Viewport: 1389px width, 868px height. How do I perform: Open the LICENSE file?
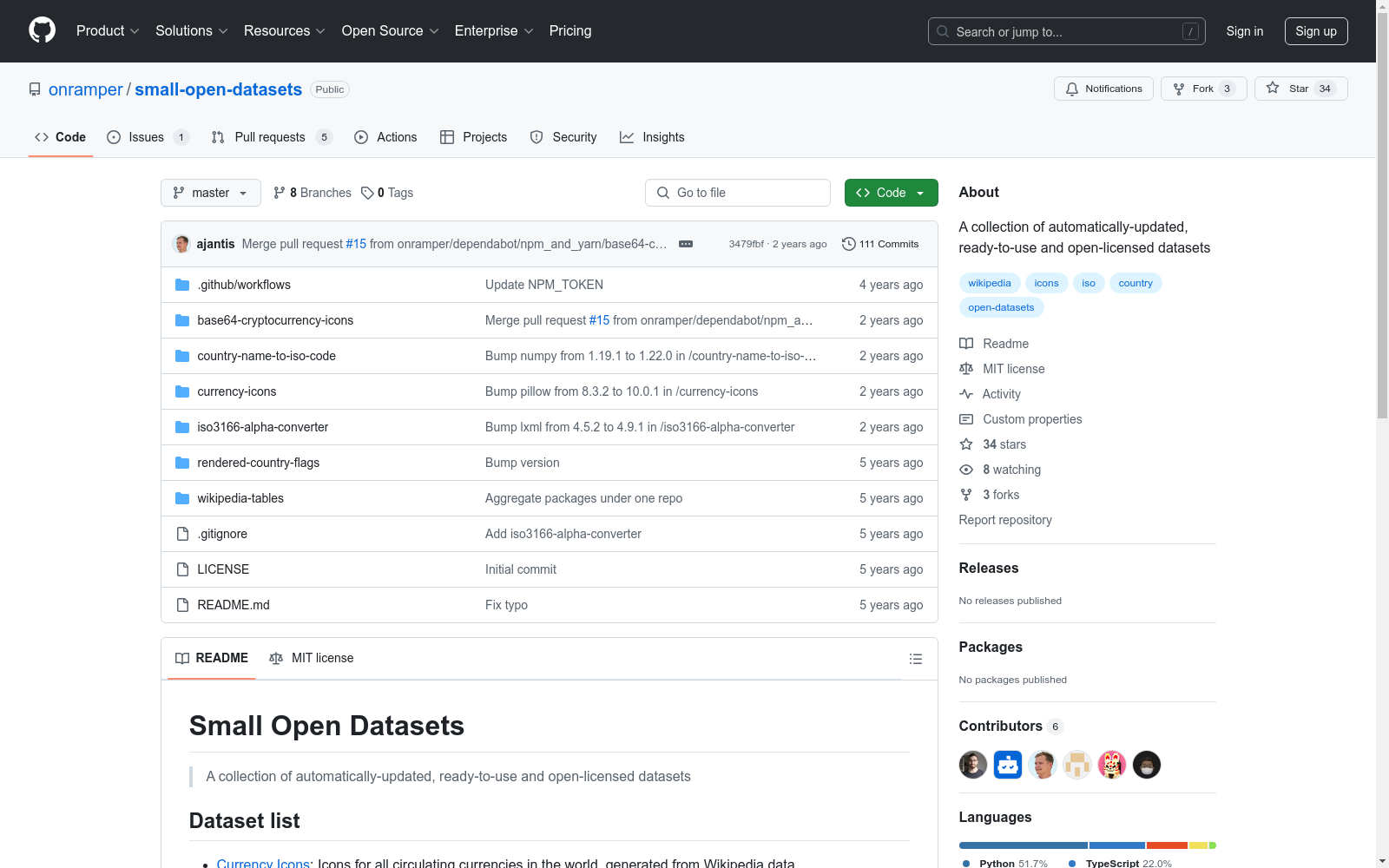(223, 569)
